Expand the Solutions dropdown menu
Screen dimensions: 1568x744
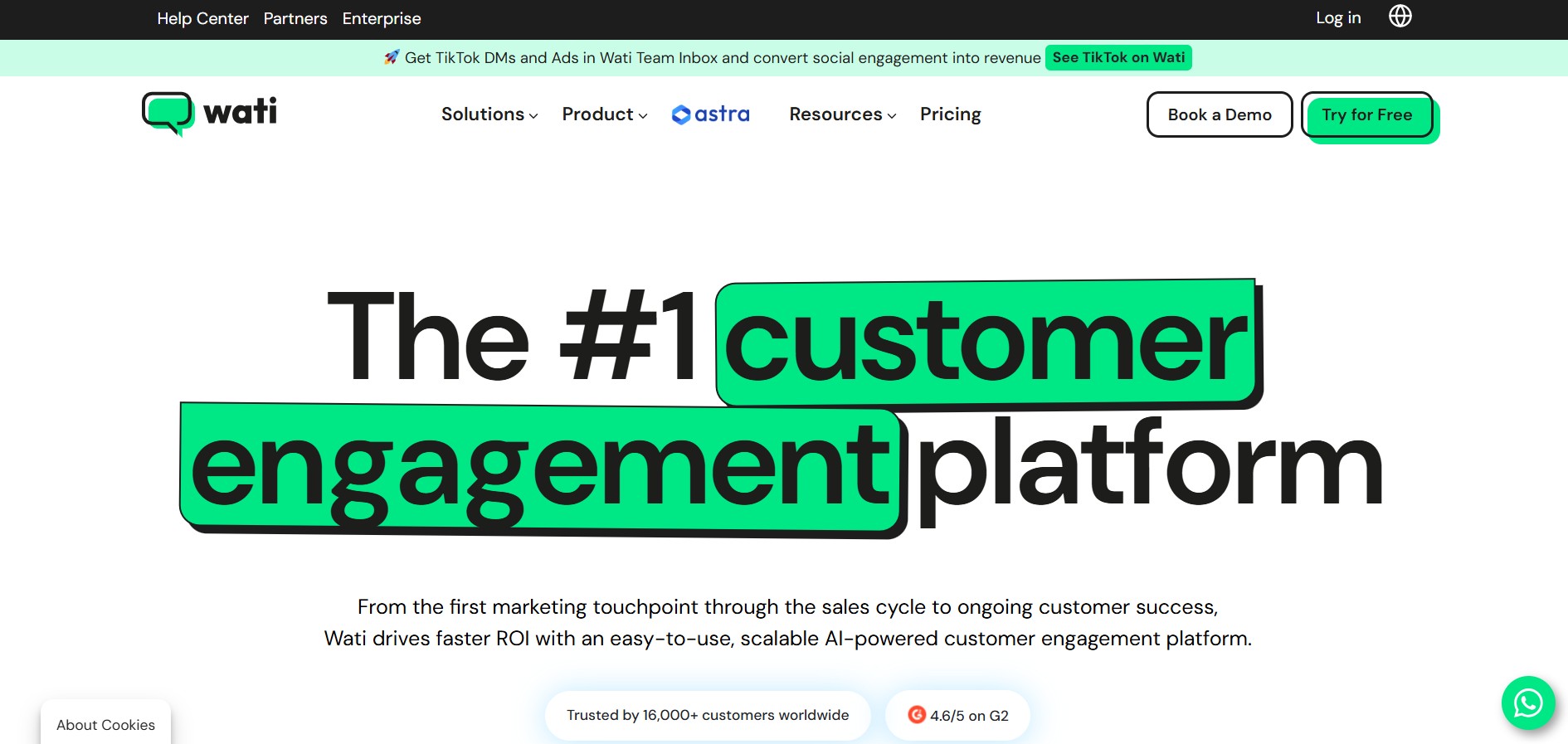(x=489, y=114)
